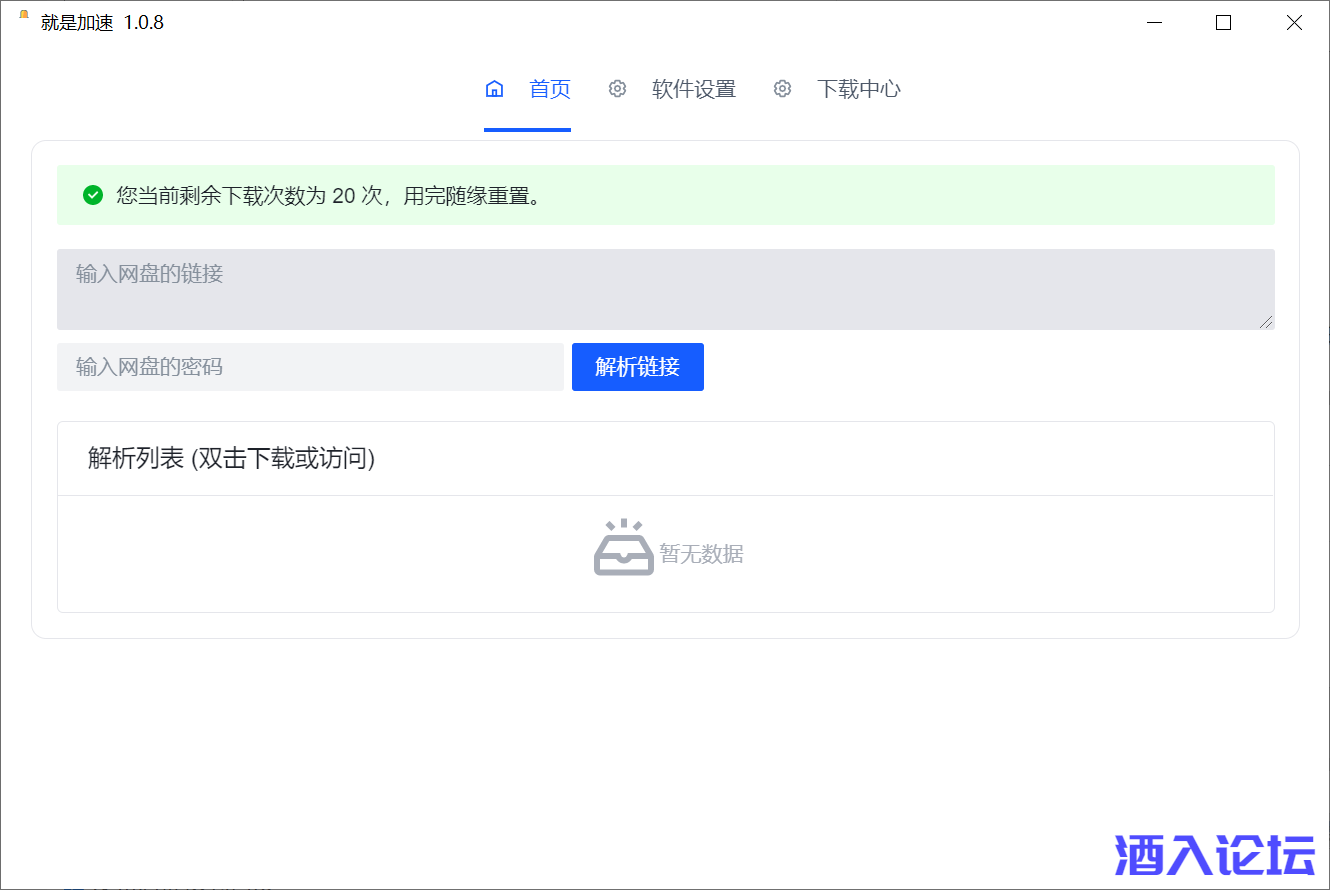Viewport: 1330px width, 890px height.
Task: Minimize the 就是加速 window
Action: 1154,23
